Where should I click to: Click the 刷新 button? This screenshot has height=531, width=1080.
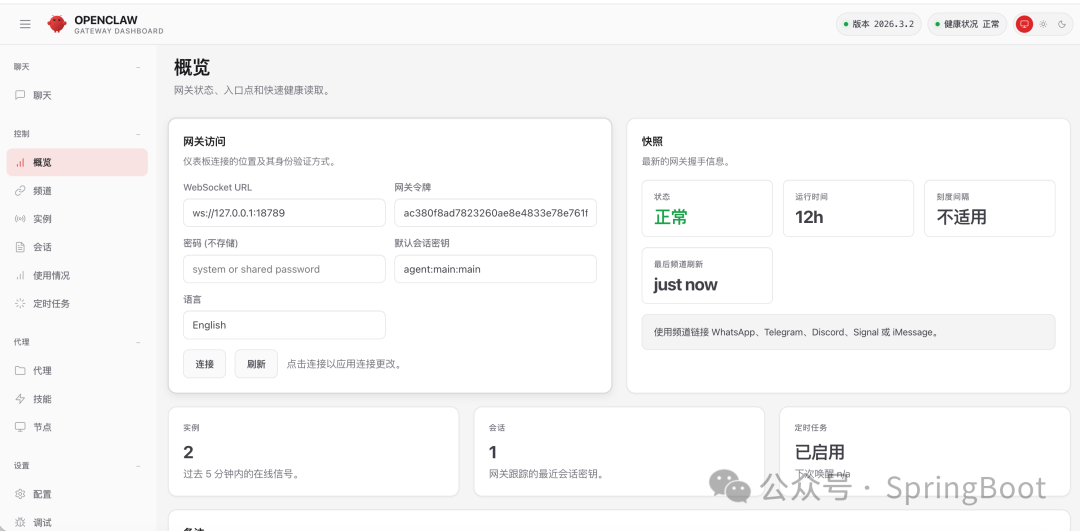(256, 364)
